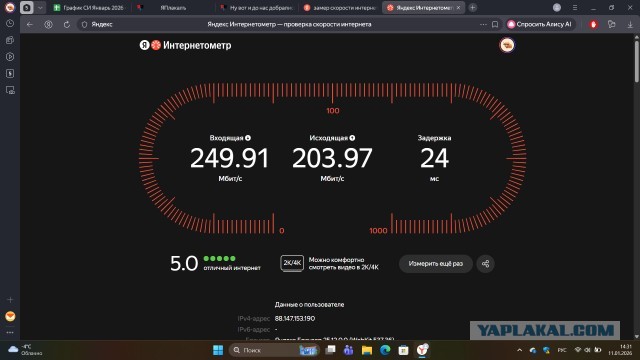
Task: Open Microsoft Store from the taskbar
Action: click(403, 350)
